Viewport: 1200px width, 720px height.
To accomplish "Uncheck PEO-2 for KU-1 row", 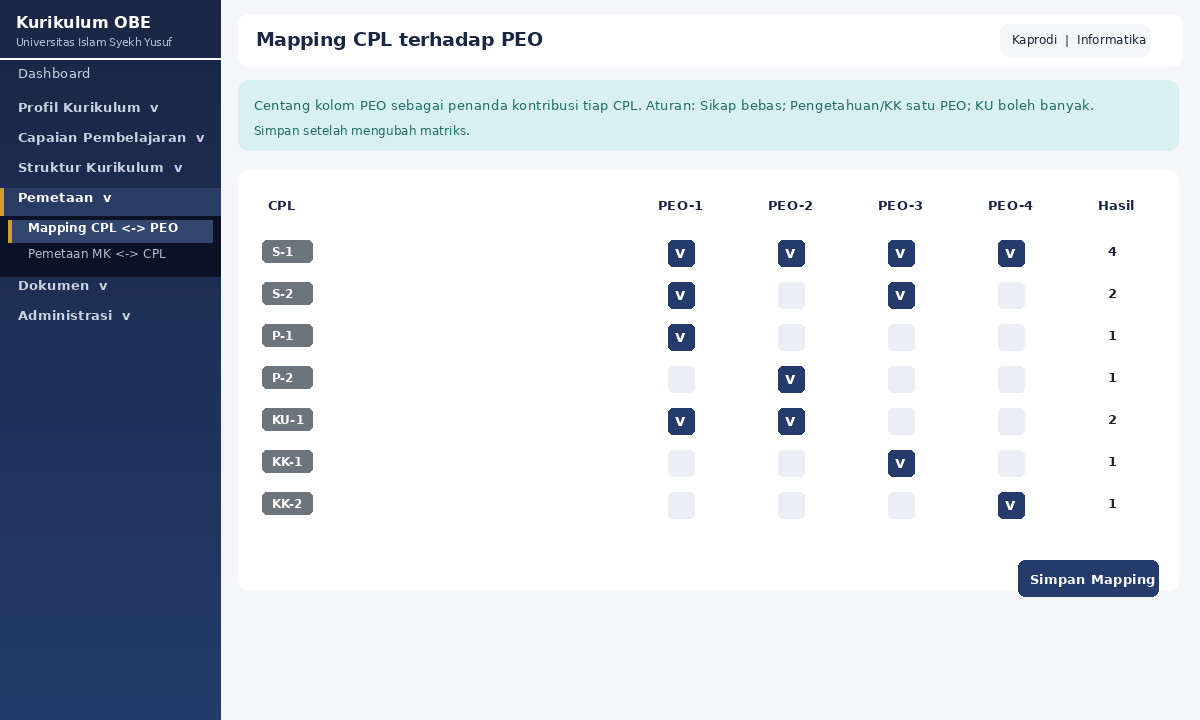I will point(791,421).
